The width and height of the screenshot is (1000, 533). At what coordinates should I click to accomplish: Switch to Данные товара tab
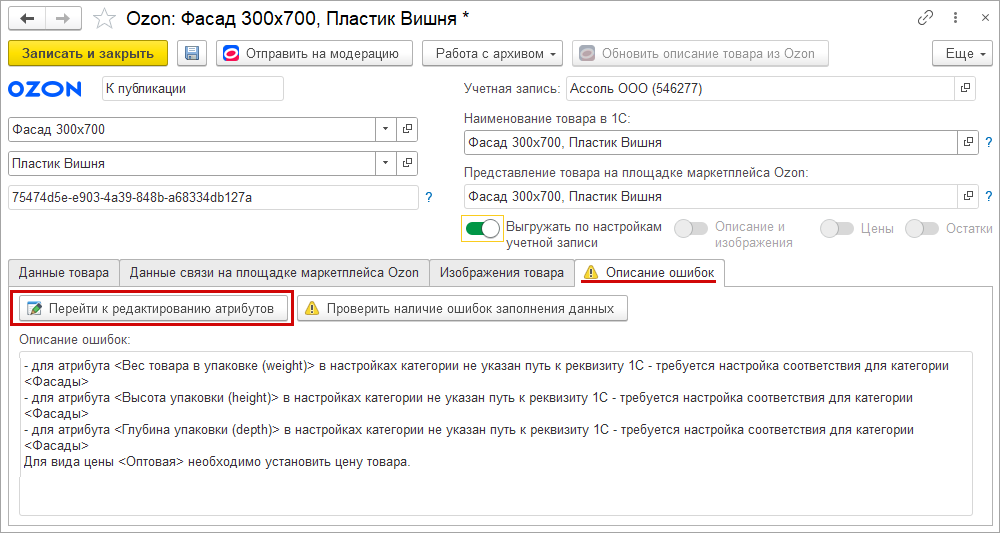[x=64, y=273]
